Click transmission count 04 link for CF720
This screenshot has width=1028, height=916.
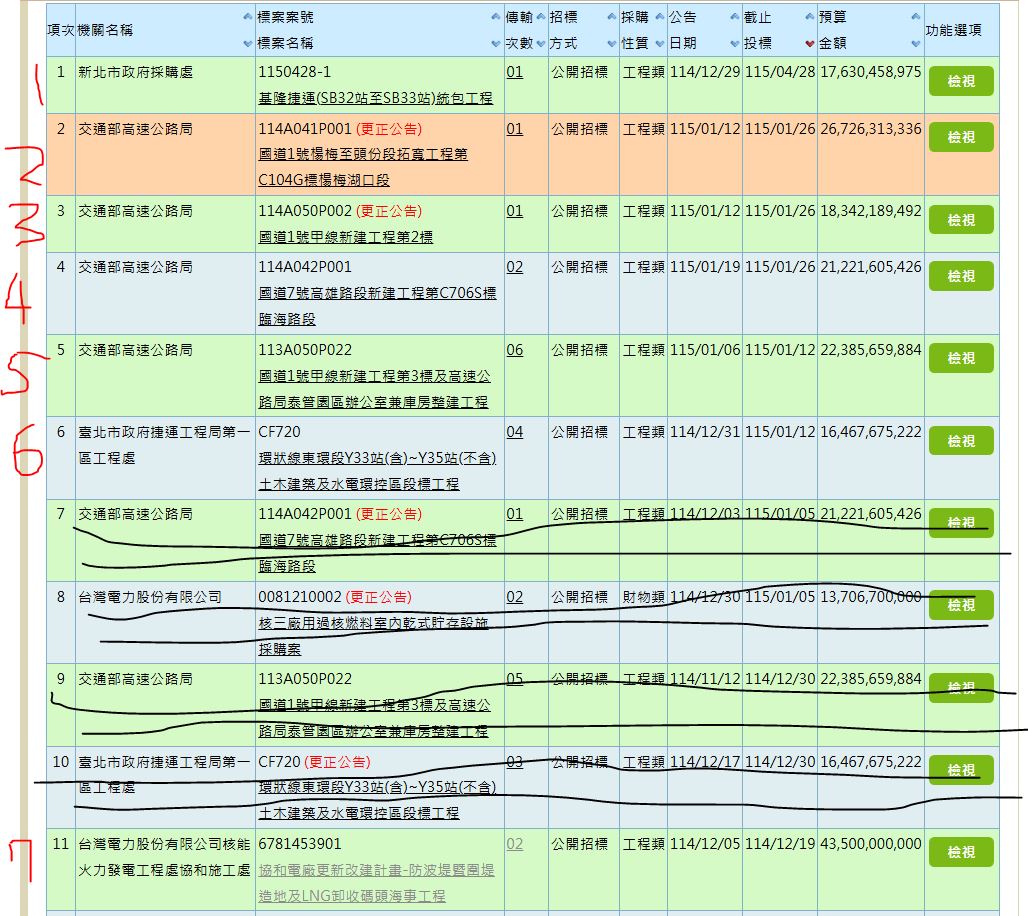(514, 432)
